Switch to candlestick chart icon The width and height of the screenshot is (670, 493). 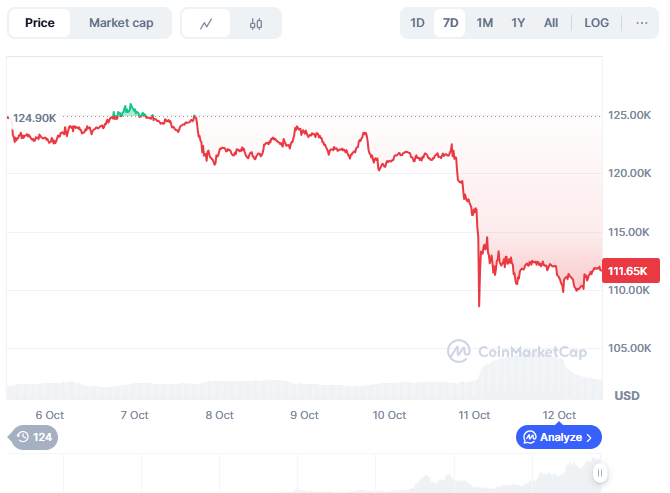[256, 23]
